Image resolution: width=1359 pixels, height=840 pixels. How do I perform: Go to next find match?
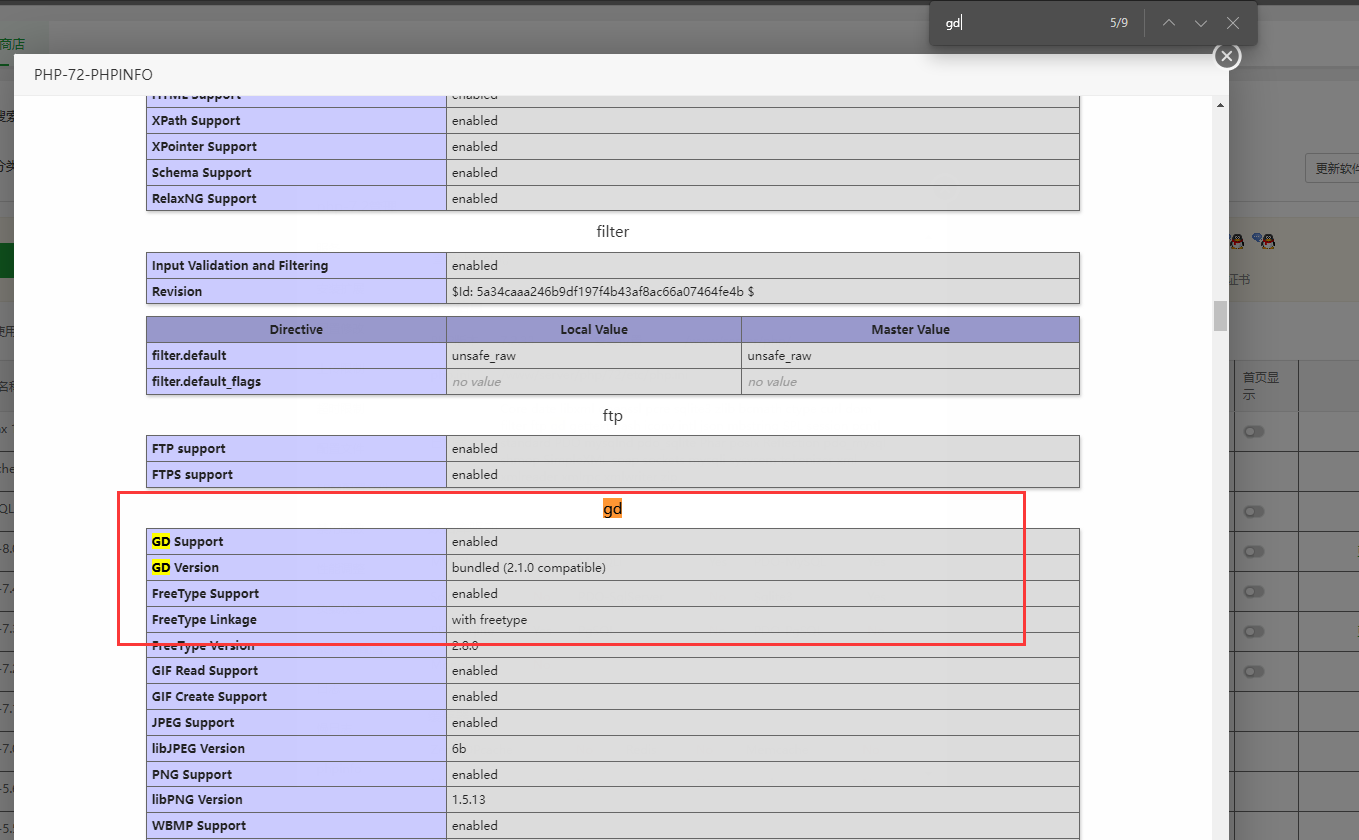(x=1201, y=23)
